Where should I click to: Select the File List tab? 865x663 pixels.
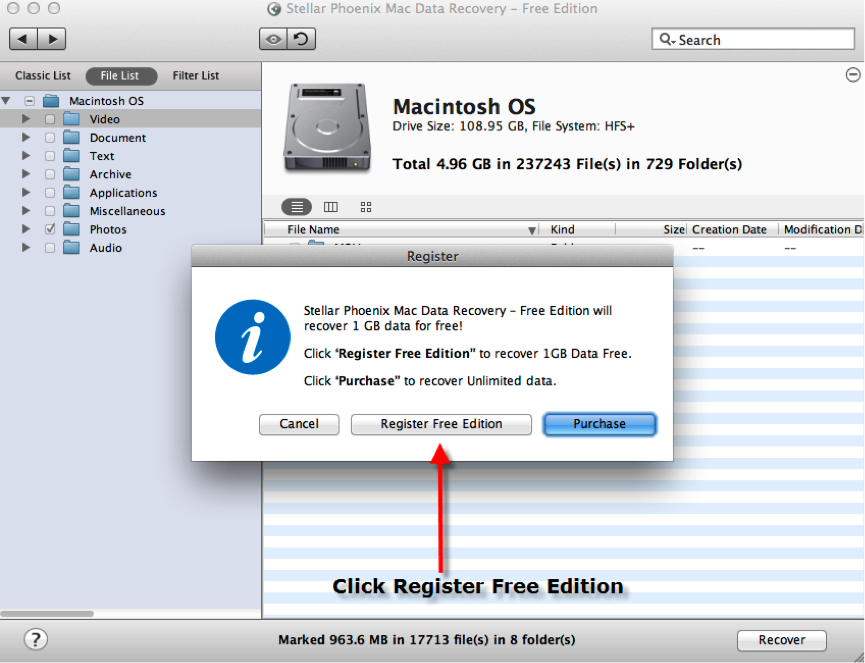pyautogui.click(x=121, y=76)
